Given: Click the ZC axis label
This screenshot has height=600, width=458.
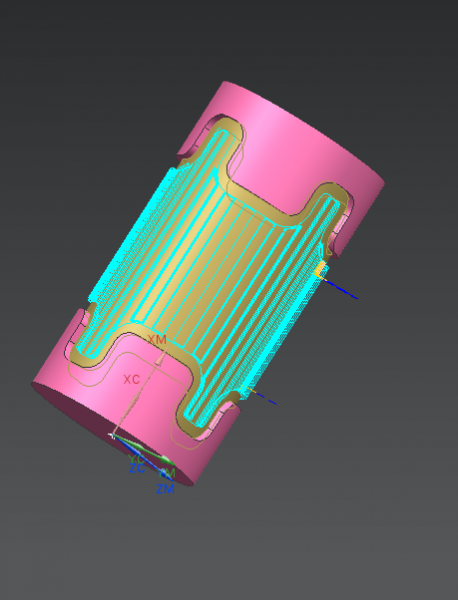Looking at the screenshot, I should click(x=137, y=468).
